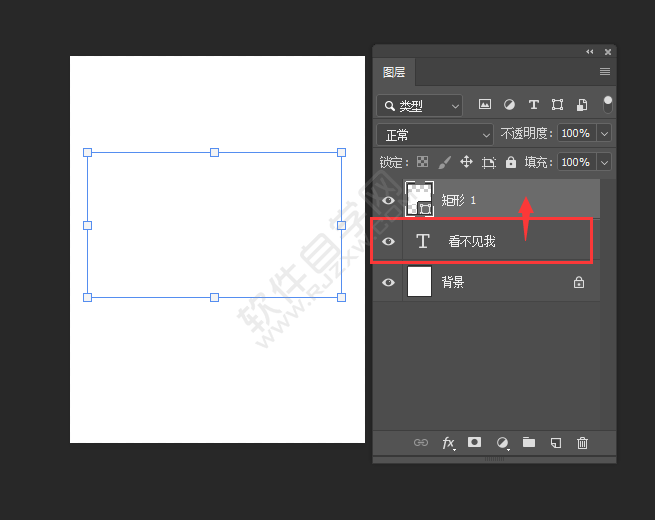
Task: Click the right-middle transform handle
Action: point(341,226)
